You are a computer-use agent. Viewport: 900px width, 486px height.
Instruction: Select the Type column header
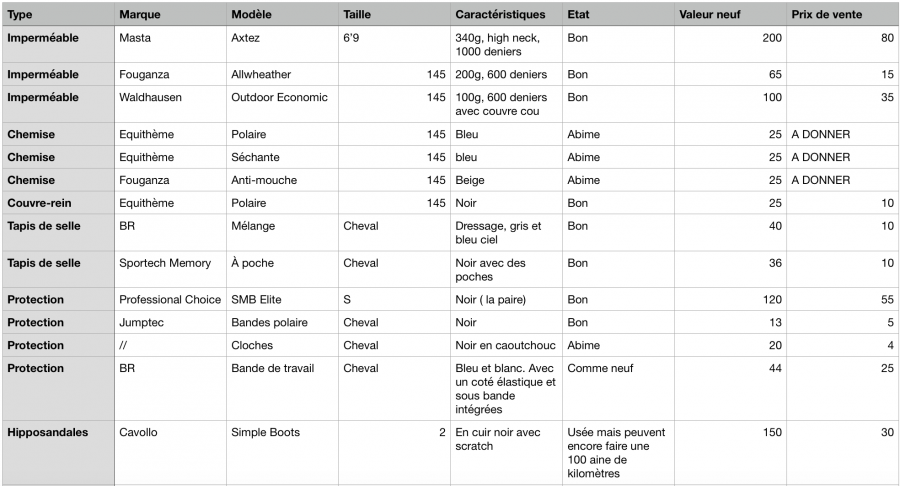(x=58, y=14)
